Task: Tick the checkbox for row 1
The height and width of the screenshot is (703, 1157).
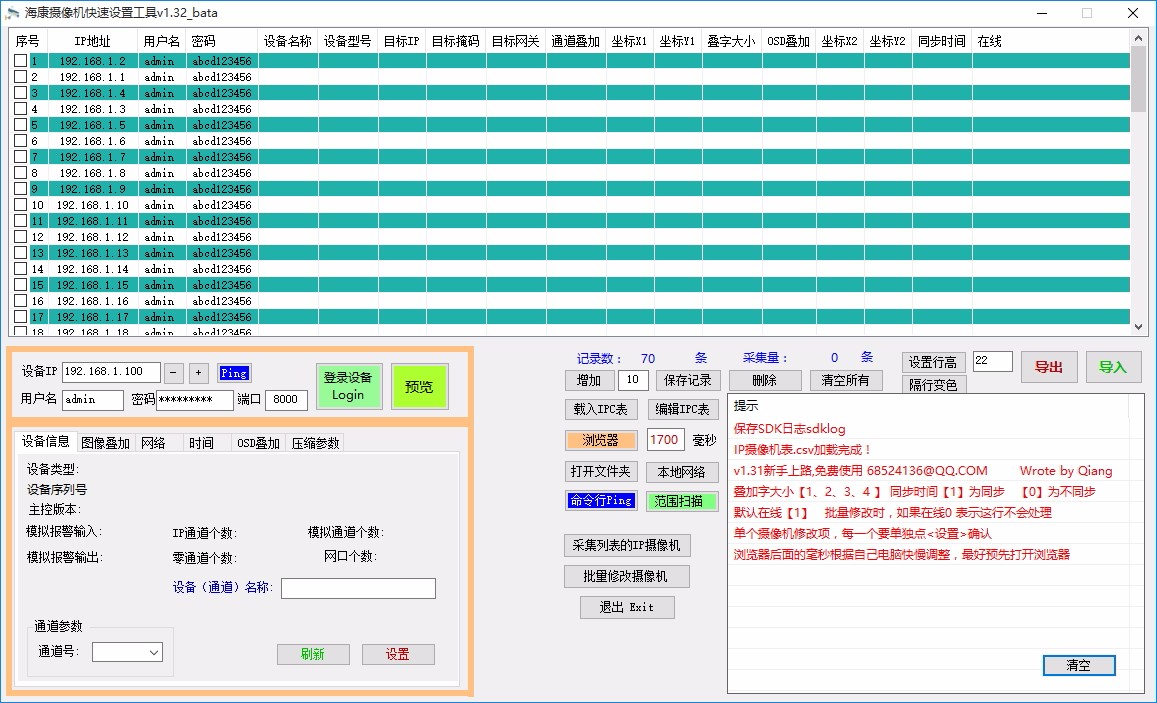Action: click(x=21, y=61)
